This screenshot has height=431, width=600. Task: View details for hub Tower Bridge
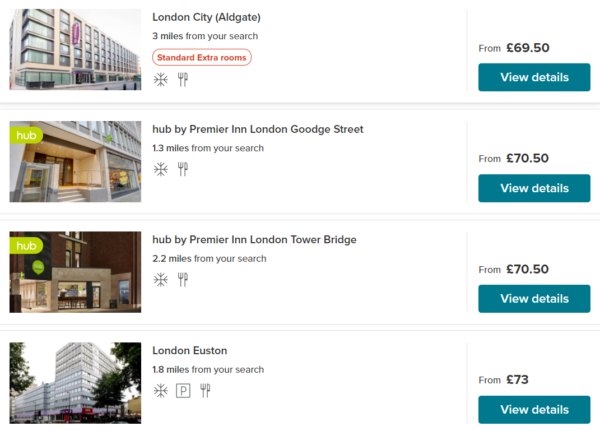coord(534,298)
